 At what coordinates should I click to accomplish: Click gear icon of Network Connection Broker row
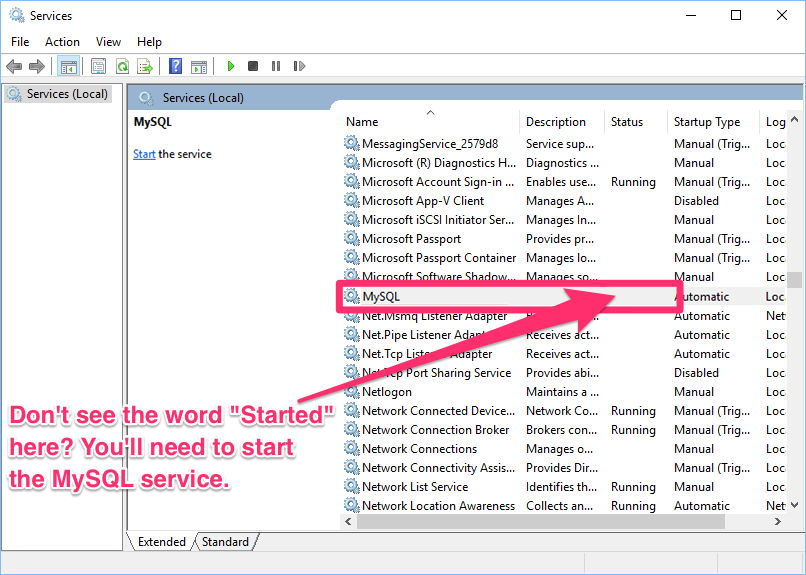[352, 430]
